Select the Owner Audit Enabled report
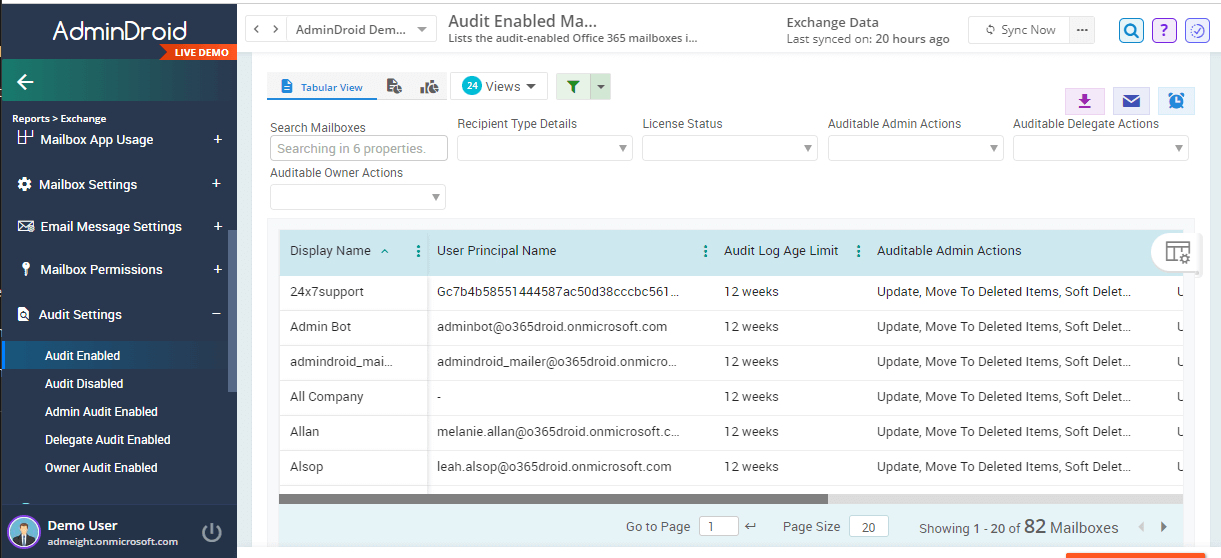Screen dimensions: 1221x558 [x=101, y=468]
